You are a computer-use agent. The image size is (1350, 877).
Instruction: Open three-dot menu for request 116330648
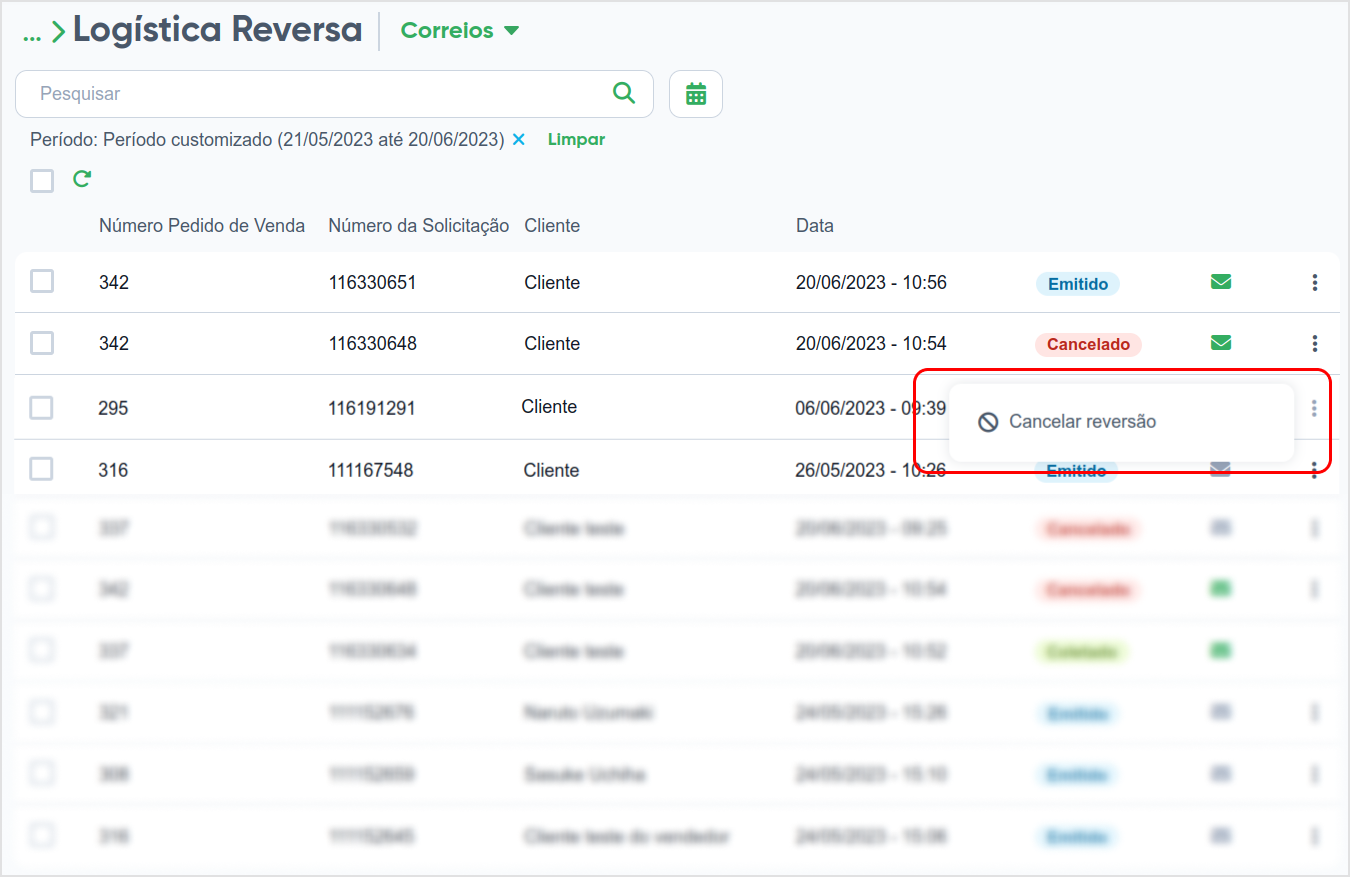(x=1315, y=344)
